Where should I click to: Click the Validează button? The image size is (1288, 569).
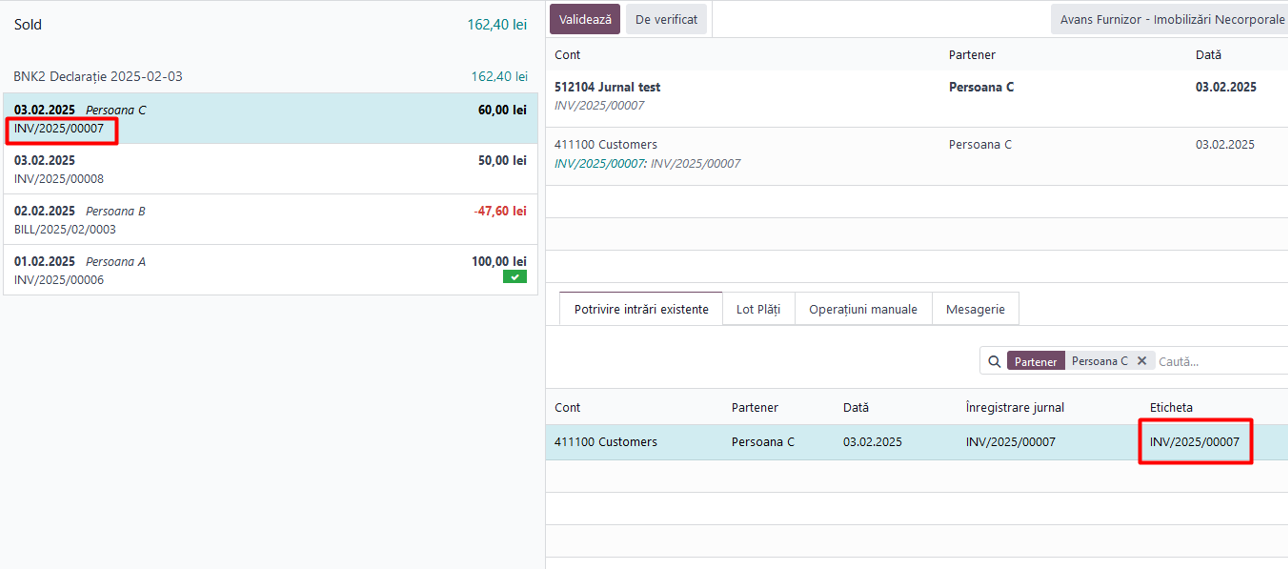click(x=585, y=19)
